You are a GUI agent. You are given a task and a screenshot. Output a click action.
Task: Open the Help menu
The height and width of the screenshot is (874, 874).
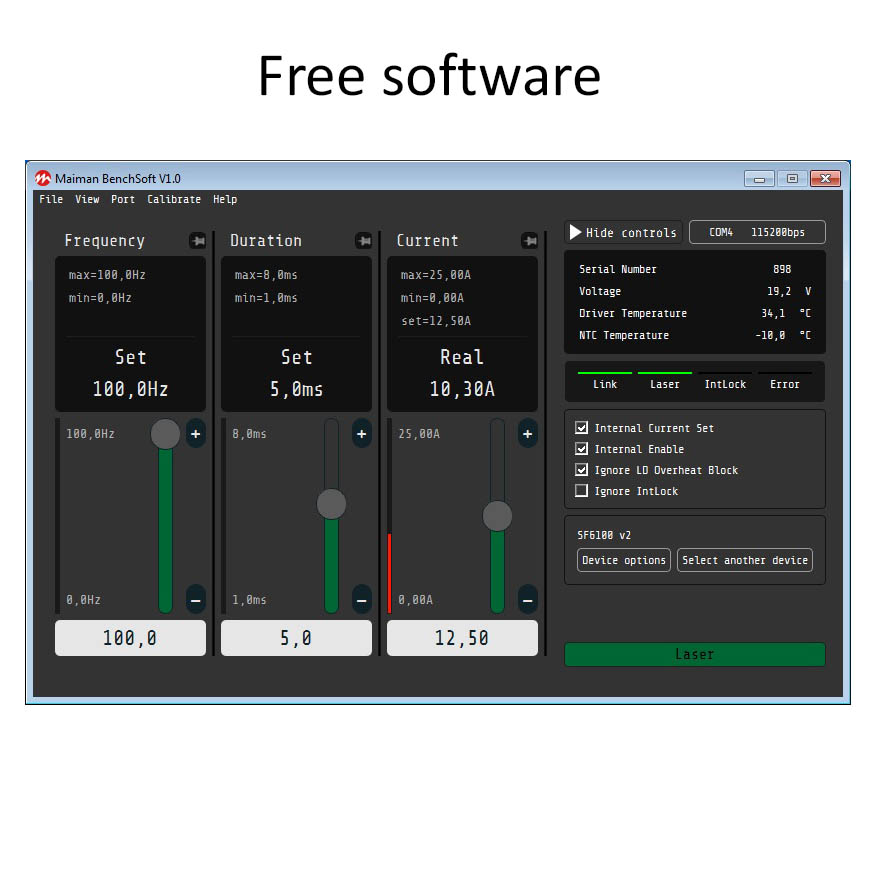225,199
